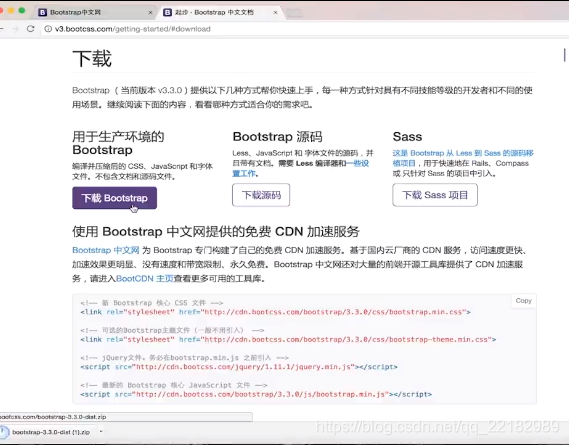Open the Bootstrap 中文网 link
Viewport: 569px width, 445px height.
106,250
